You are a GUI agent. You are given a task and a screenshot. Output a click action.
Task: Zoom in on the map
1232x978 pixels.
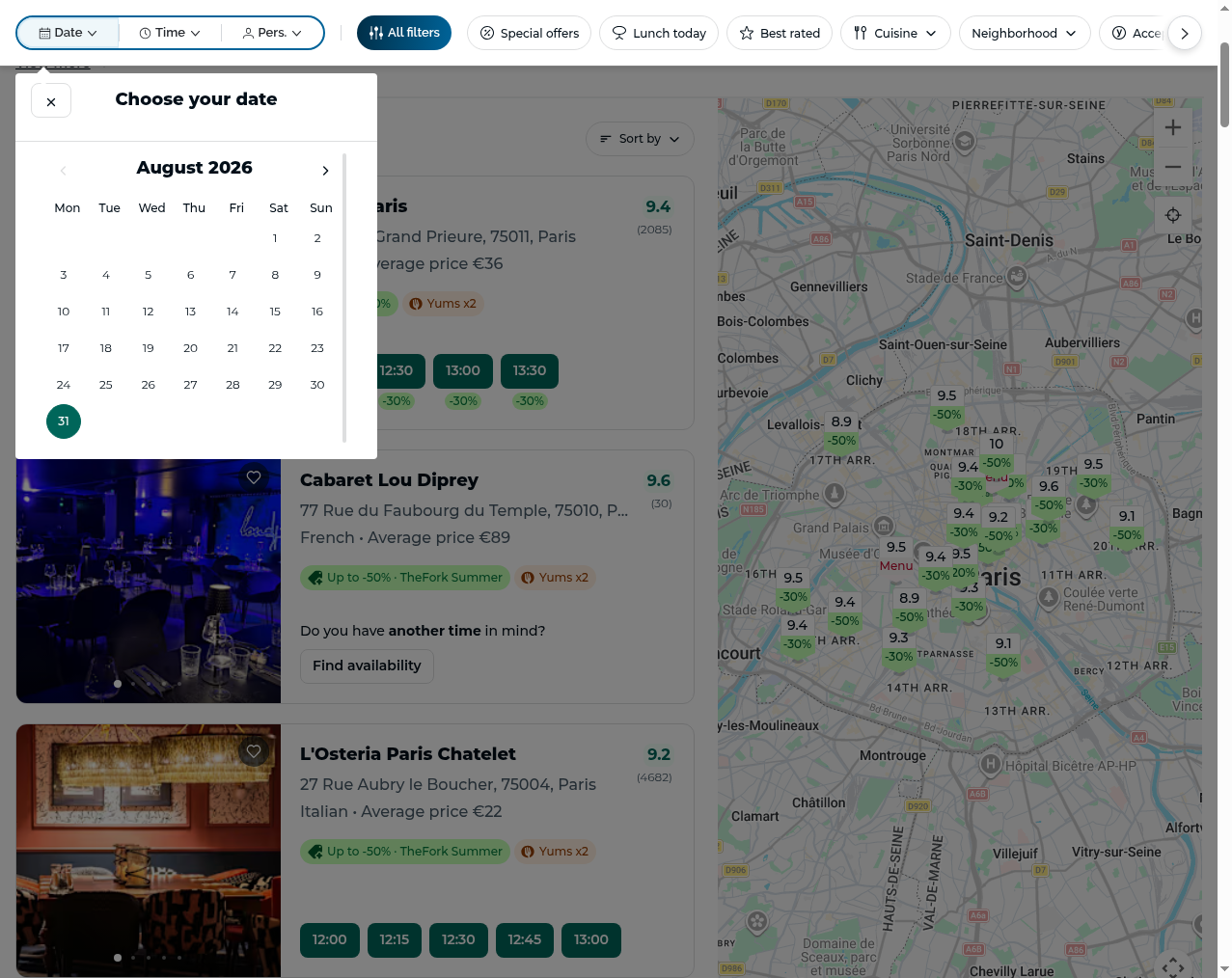[x=1173, y=127]
